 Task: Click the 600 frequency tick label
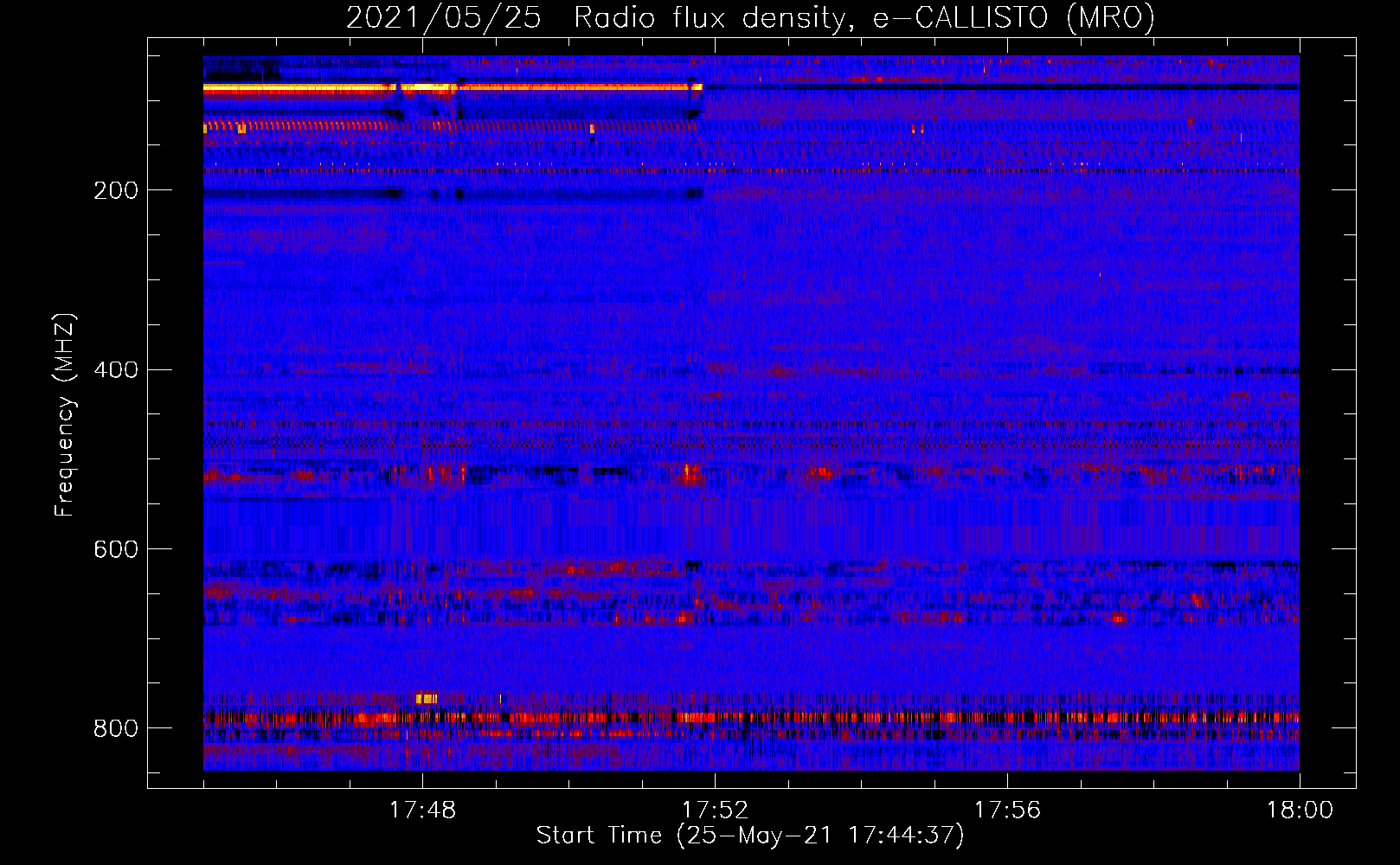(116, 550)
